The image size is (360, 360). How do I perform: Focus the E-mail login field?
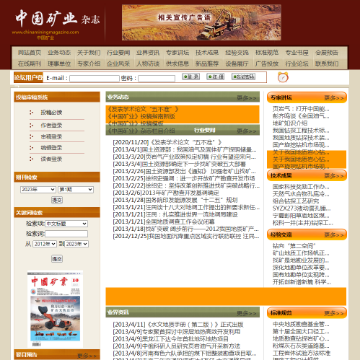click(94, 79)
